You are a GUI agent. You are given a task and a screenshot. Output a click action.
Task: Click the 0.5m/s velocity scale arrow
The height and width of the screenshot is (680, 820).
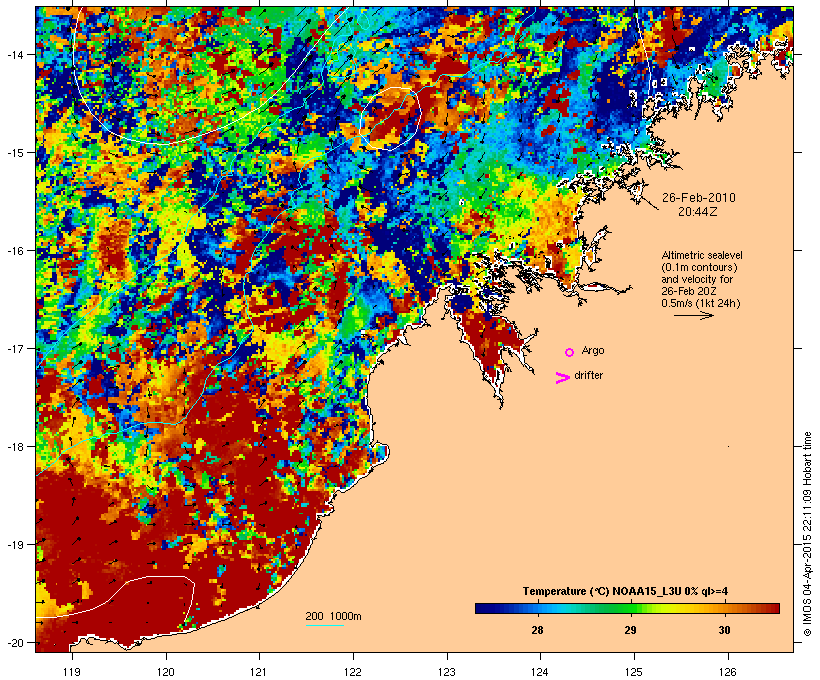pyautogui.click(x=693, y=315)
